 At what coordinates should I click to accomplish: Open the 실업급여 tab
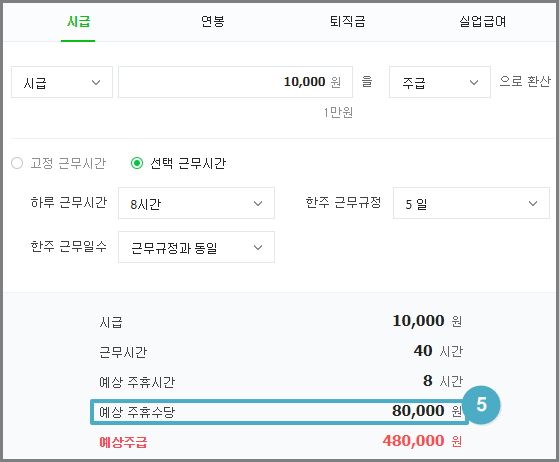coord(482,22)
